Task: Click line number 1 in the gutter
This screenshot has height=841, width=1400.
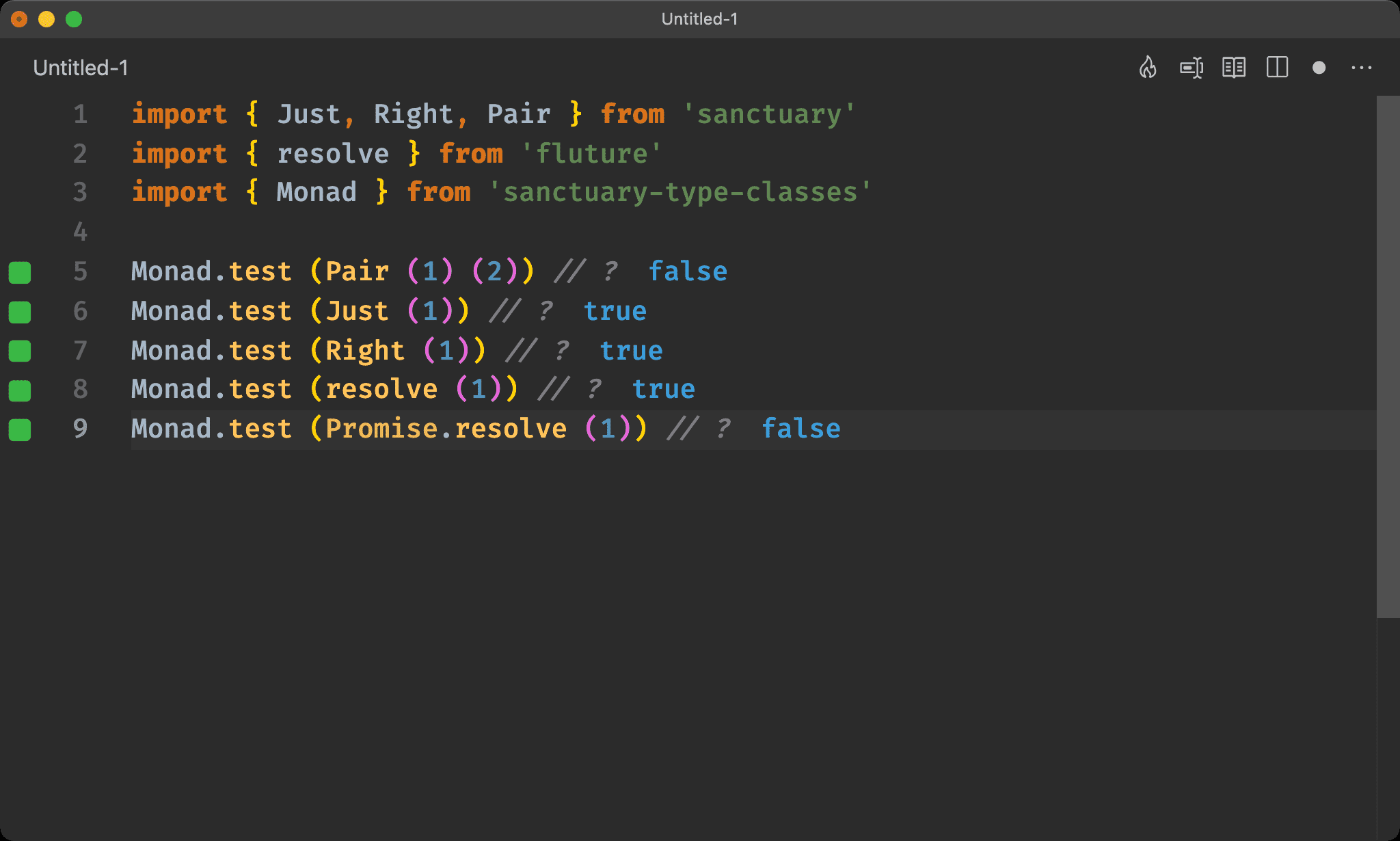Action: (81, 114)
